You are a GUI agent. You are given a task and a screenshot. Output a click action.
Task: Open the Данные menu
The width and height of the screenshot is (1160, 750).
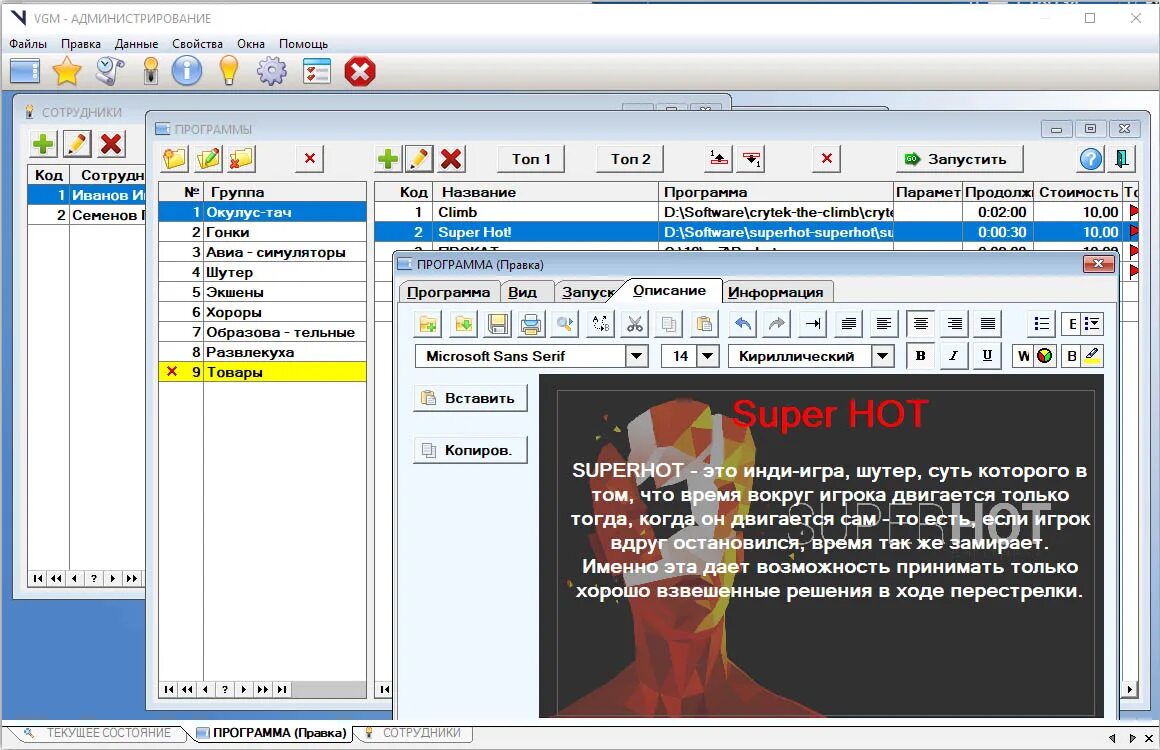point(136,44)
